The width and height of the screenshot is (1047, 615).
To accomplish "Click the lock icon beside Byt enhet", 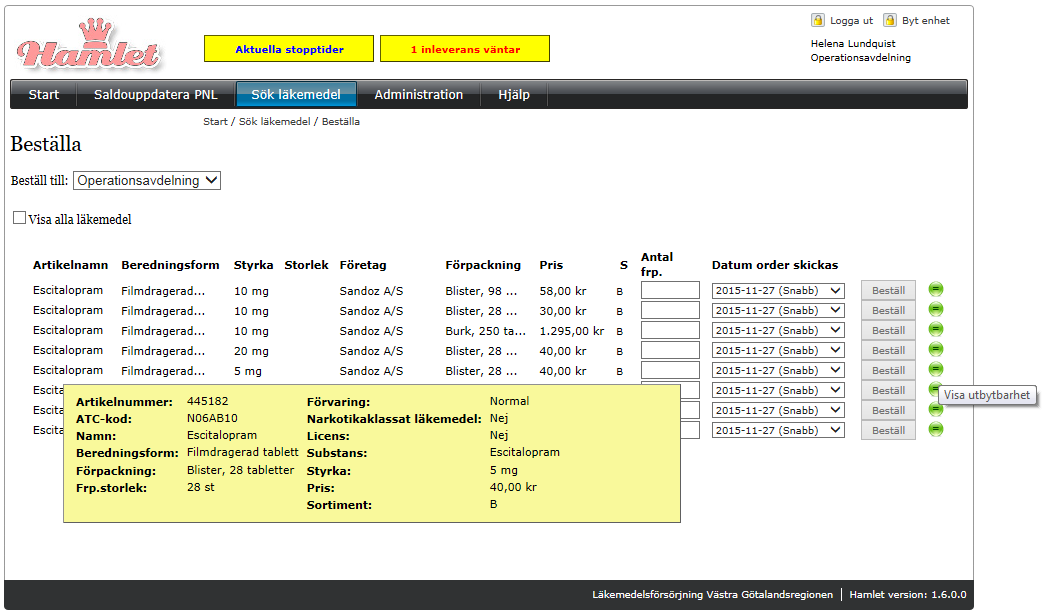I will [889, 20].
